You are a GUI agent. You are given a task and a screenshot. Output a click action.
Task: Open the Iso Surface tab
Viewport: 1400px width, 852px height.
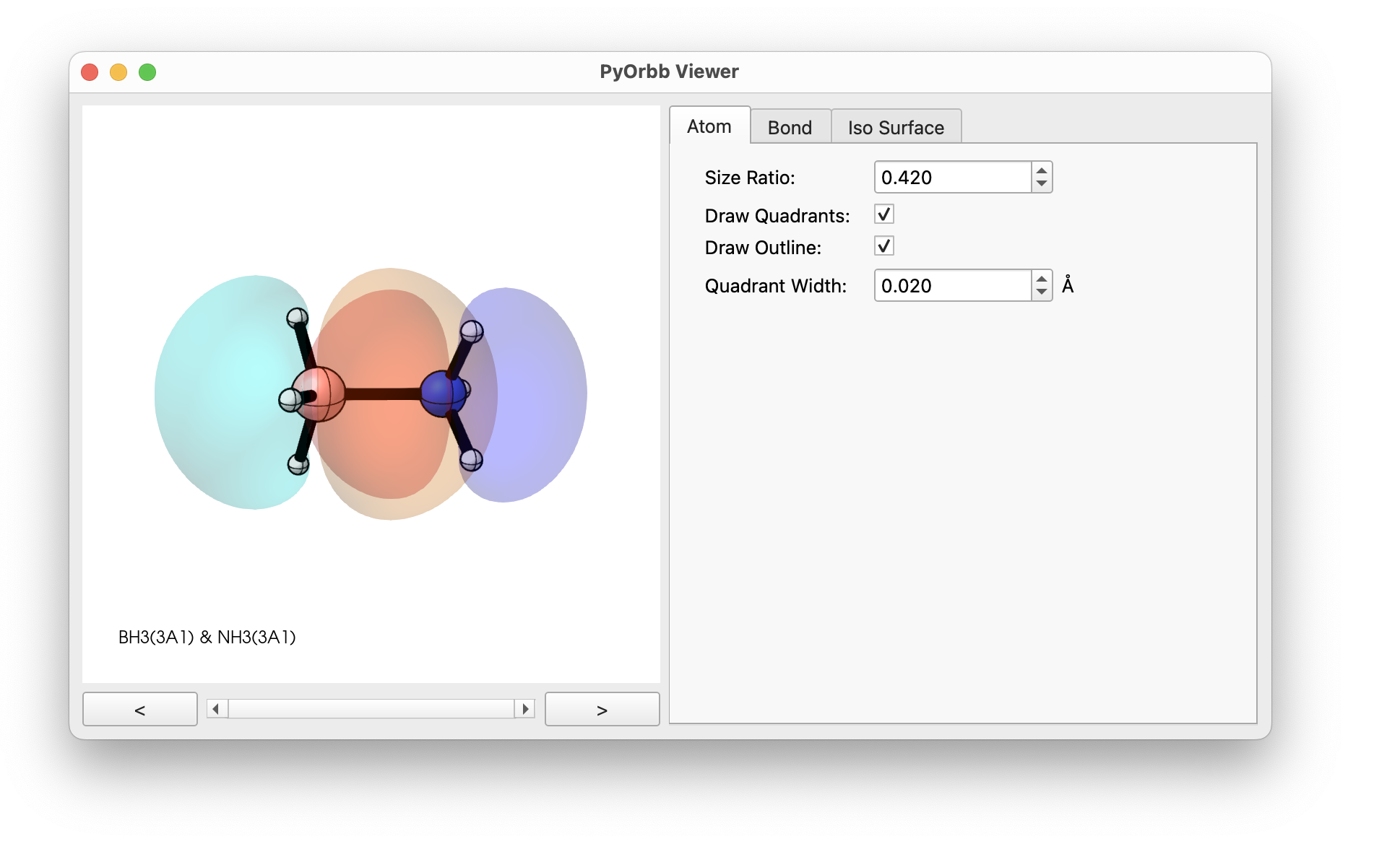[896, 127]
